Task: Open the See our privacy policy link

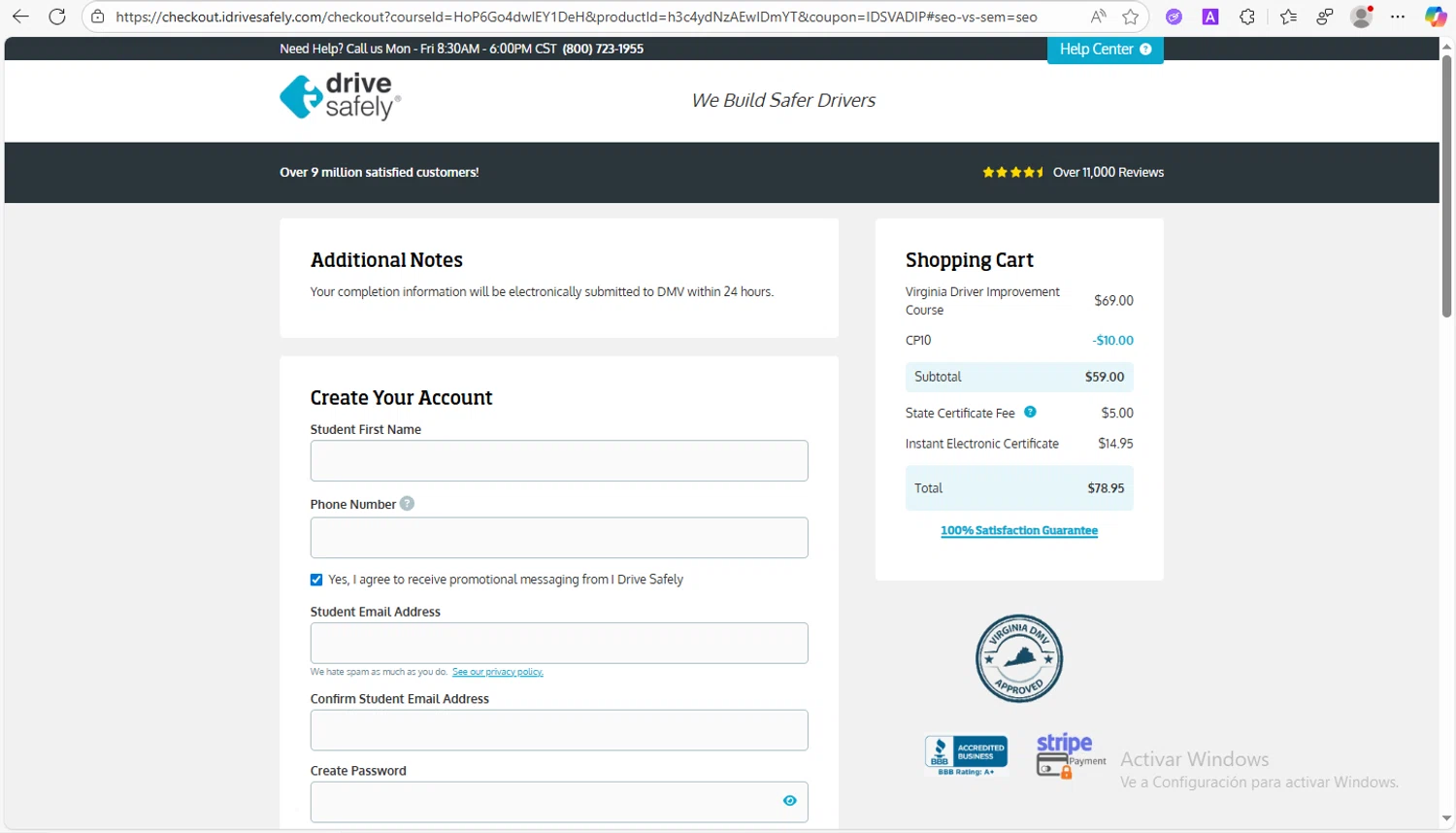Action: pos(497,672)
